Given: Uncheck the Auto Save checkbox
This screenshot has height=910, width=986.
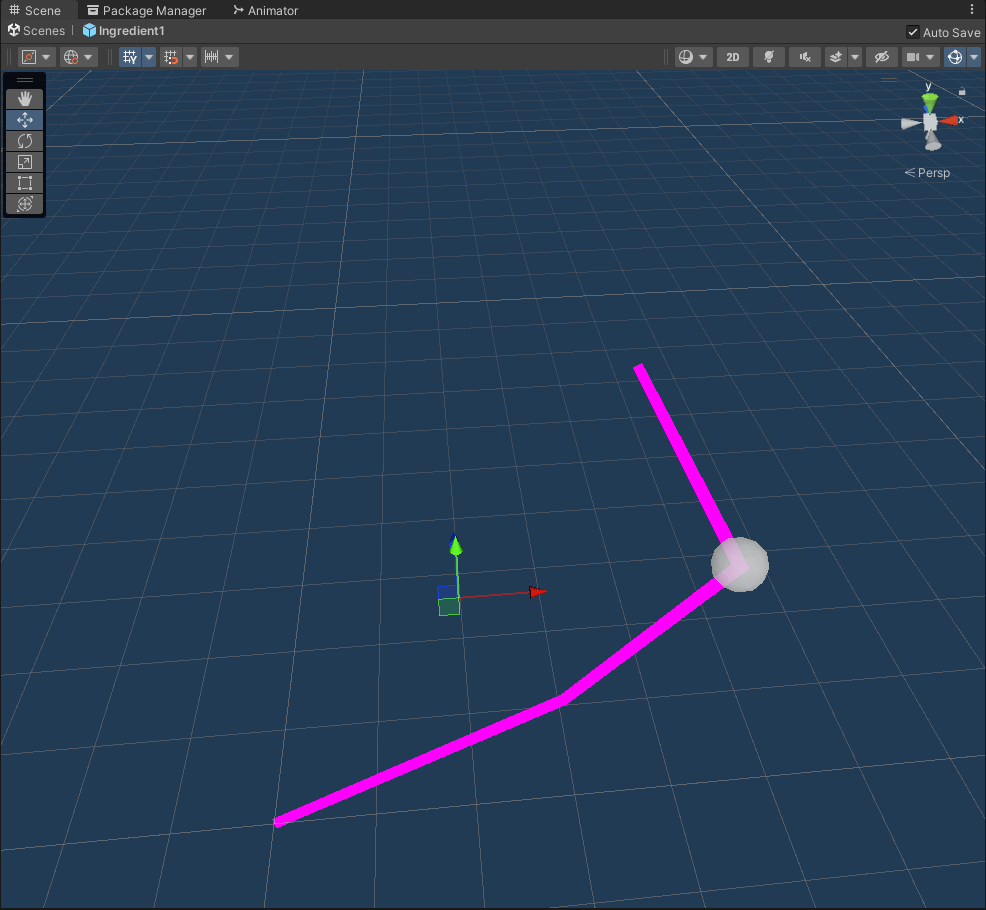Looking at the screenshot, I should pos(912,32).
